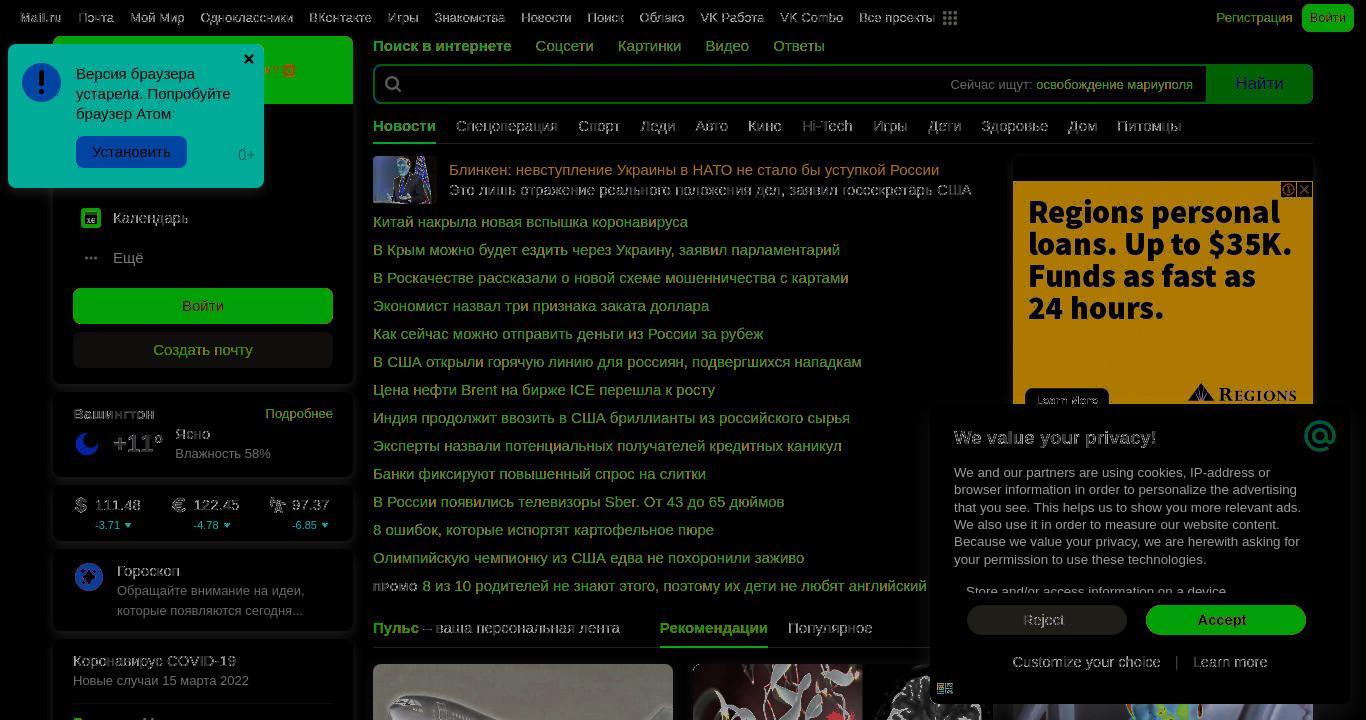Select the Спорт news tab
The height and width of the screenshot is (720, 1366).
tap(599, 126)
